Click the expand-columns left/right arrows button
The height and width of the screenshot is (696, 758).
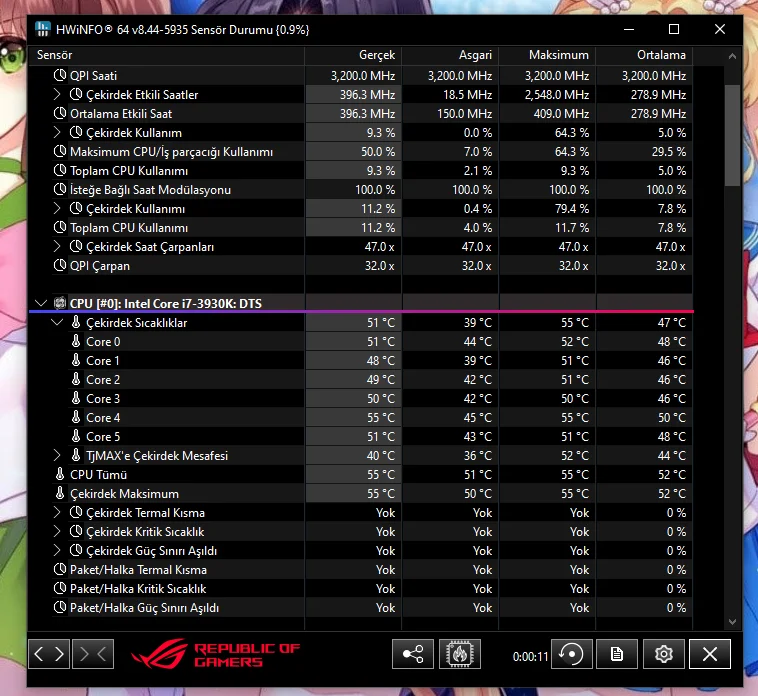49,654
